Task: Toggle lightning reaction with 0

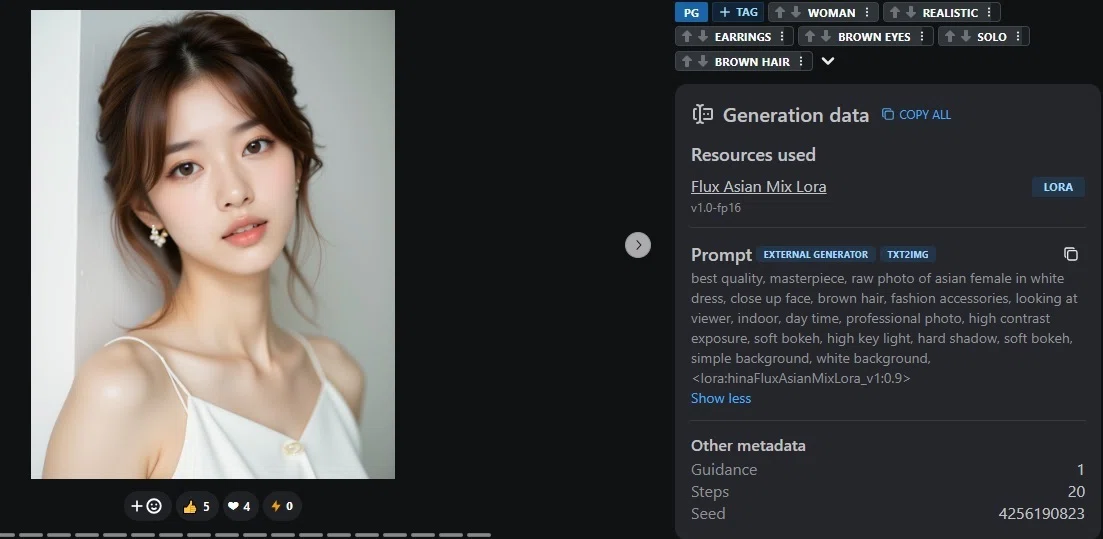Action: (282, 506)
